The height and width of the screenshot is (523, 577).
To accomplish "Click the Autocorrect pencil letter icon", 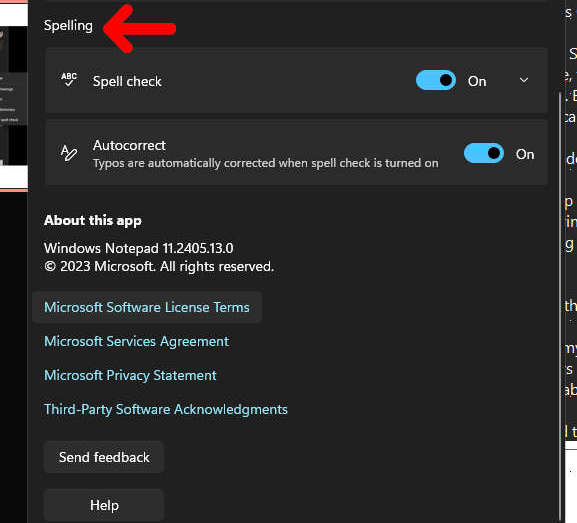I will [69, 153].
